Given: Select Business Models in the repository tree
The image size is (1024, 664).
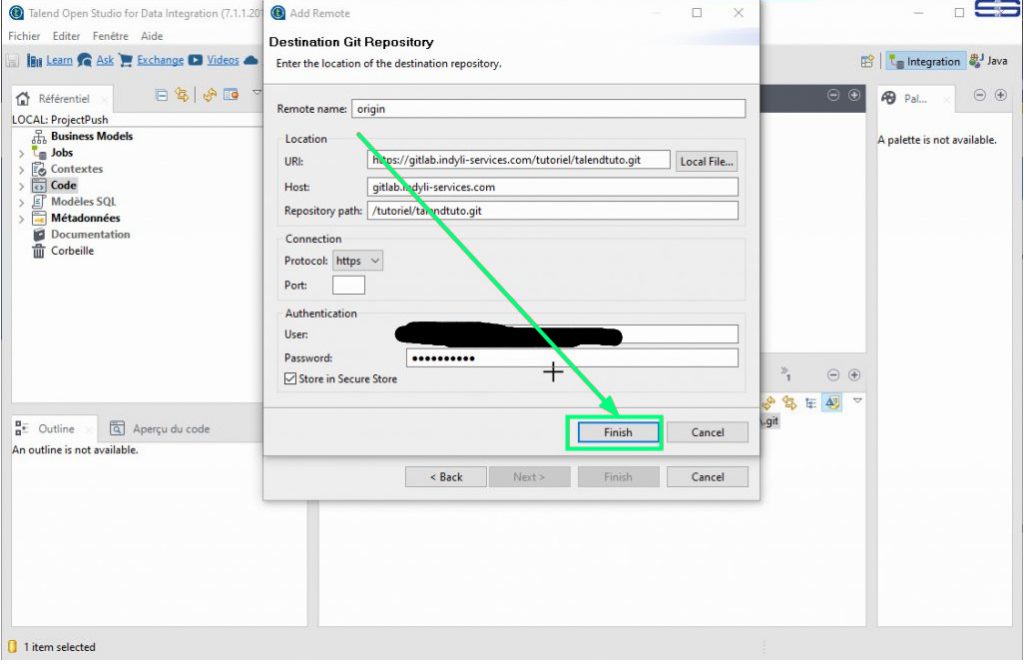Looking at the screenshot, I should (x=91, y=136).
